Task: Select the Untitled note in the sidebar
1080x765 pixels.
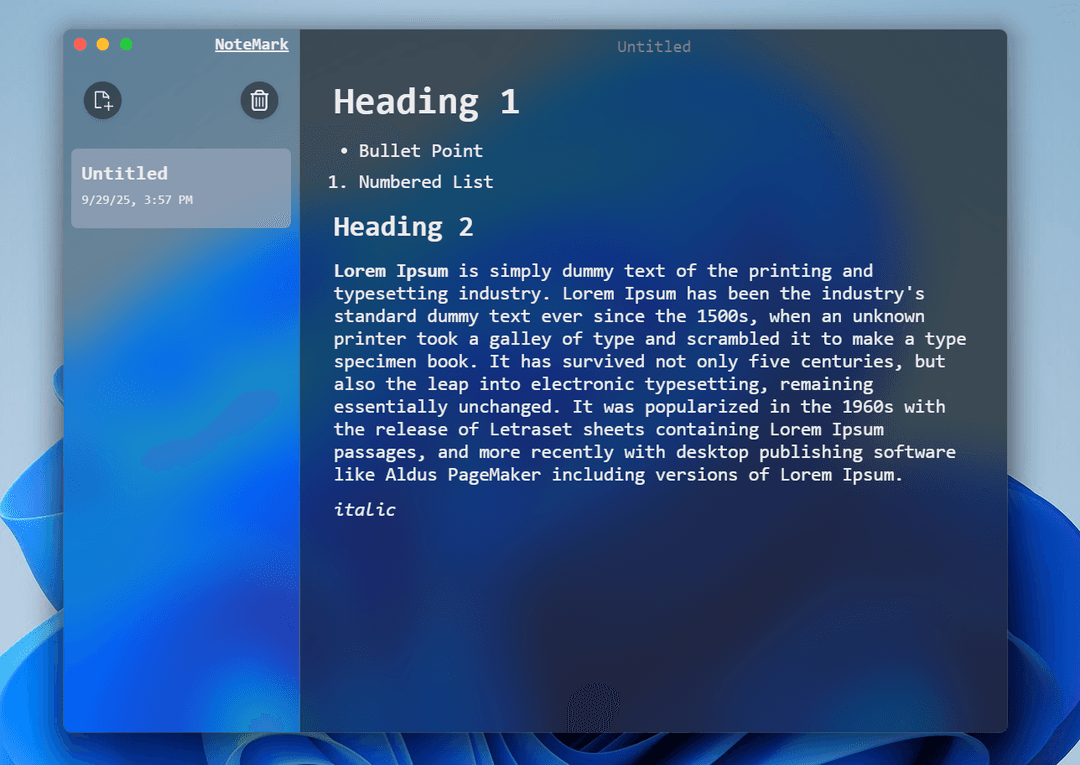Action: coord(180,187)
